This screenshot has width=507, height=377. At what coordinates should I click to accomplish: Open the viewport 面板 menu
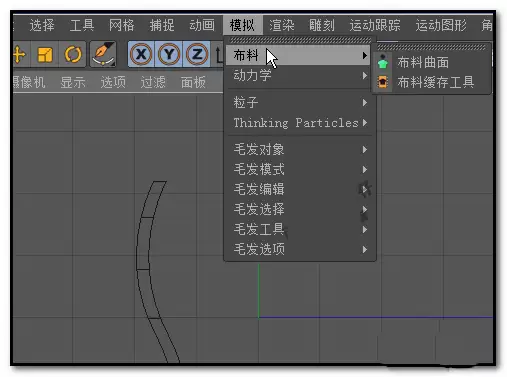click(193, 82)
